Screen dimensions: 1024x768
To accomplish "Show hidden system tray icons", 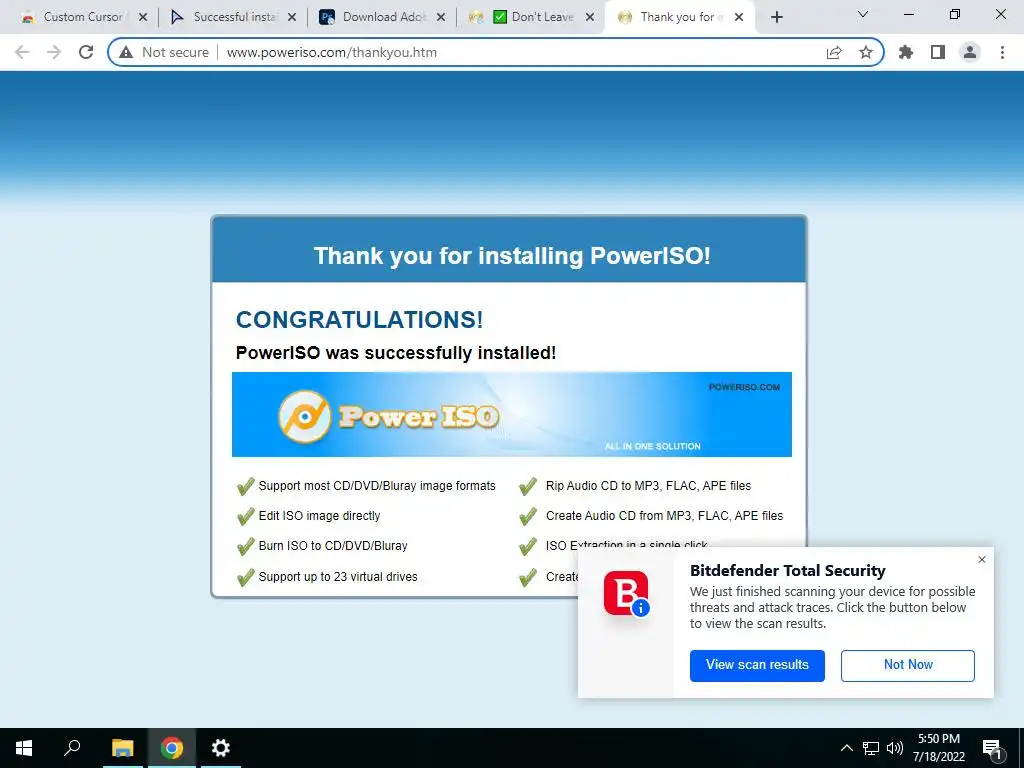I will point(846,748).
